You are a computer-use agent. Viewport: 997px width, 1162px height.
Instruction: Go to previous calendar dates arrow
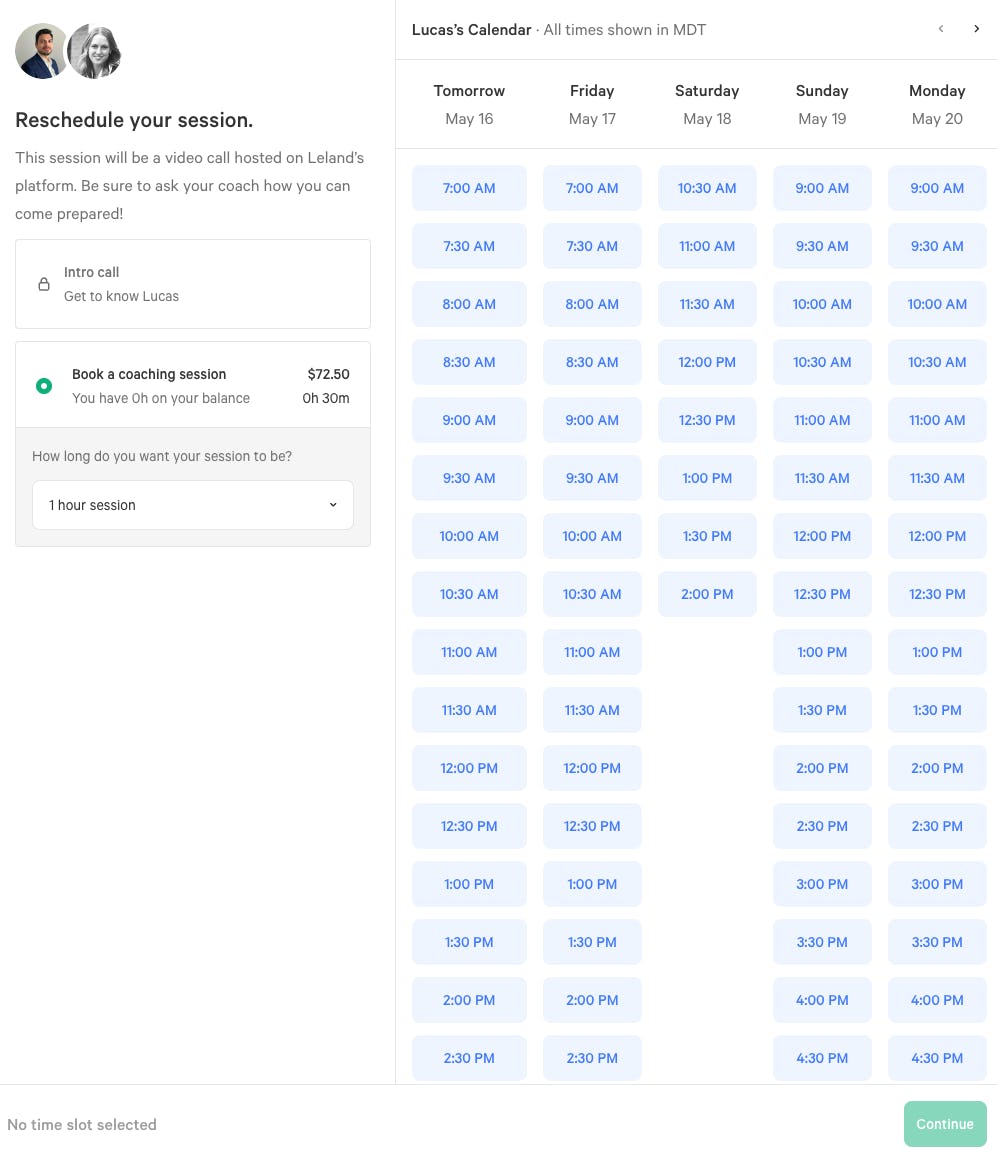[x=941, y=29]
